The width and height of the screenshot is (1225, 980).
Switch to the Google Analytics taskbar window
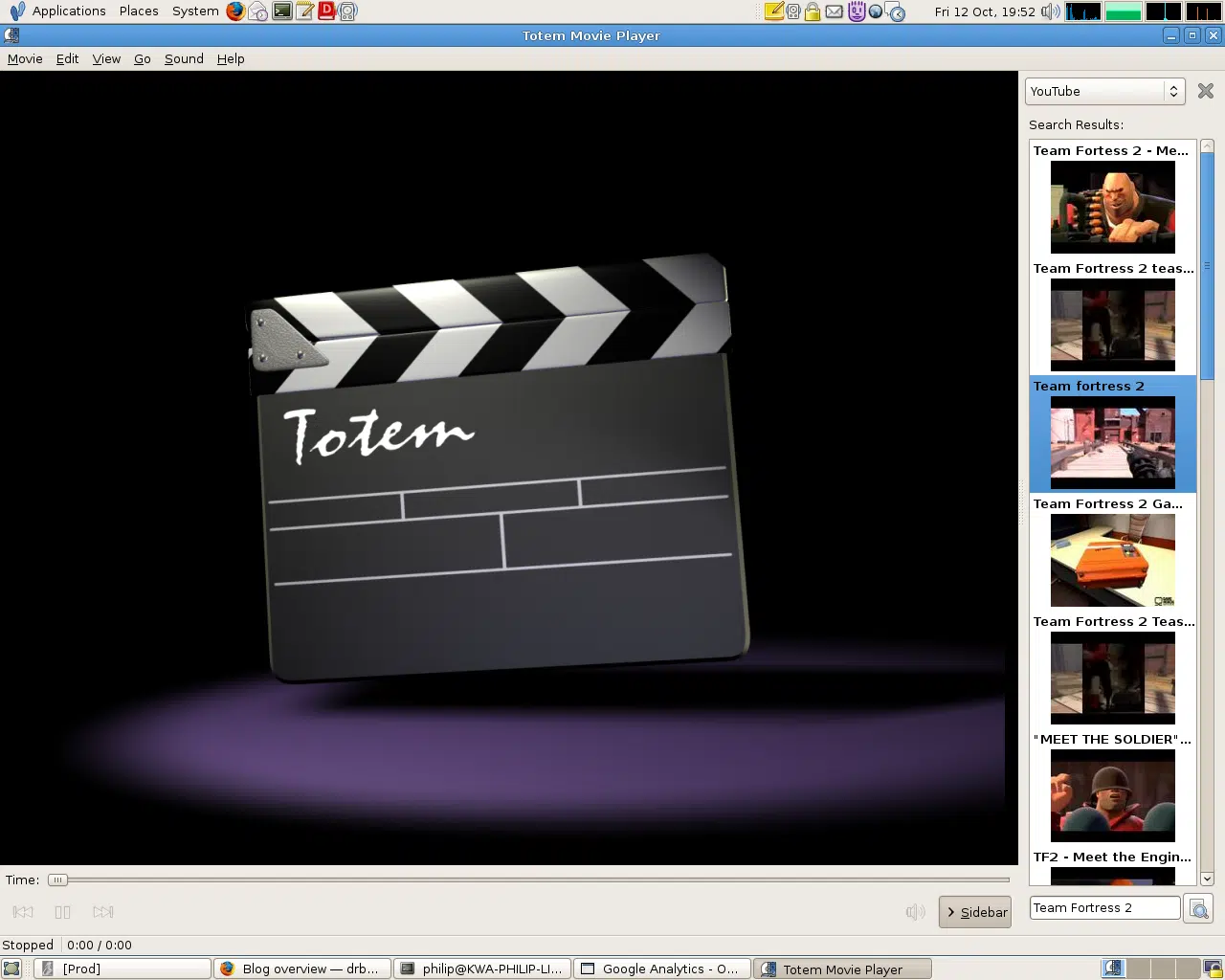point(661,969)
